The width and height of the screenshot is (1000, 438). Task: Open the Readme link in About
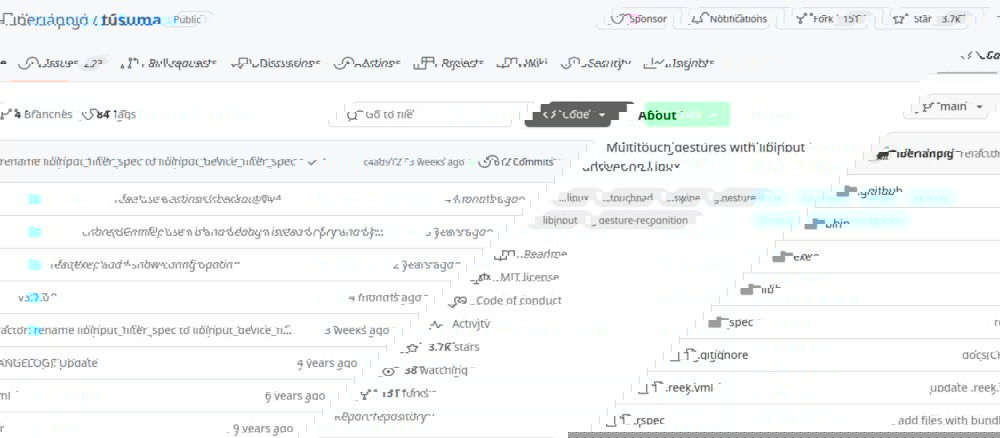(531, 254)
